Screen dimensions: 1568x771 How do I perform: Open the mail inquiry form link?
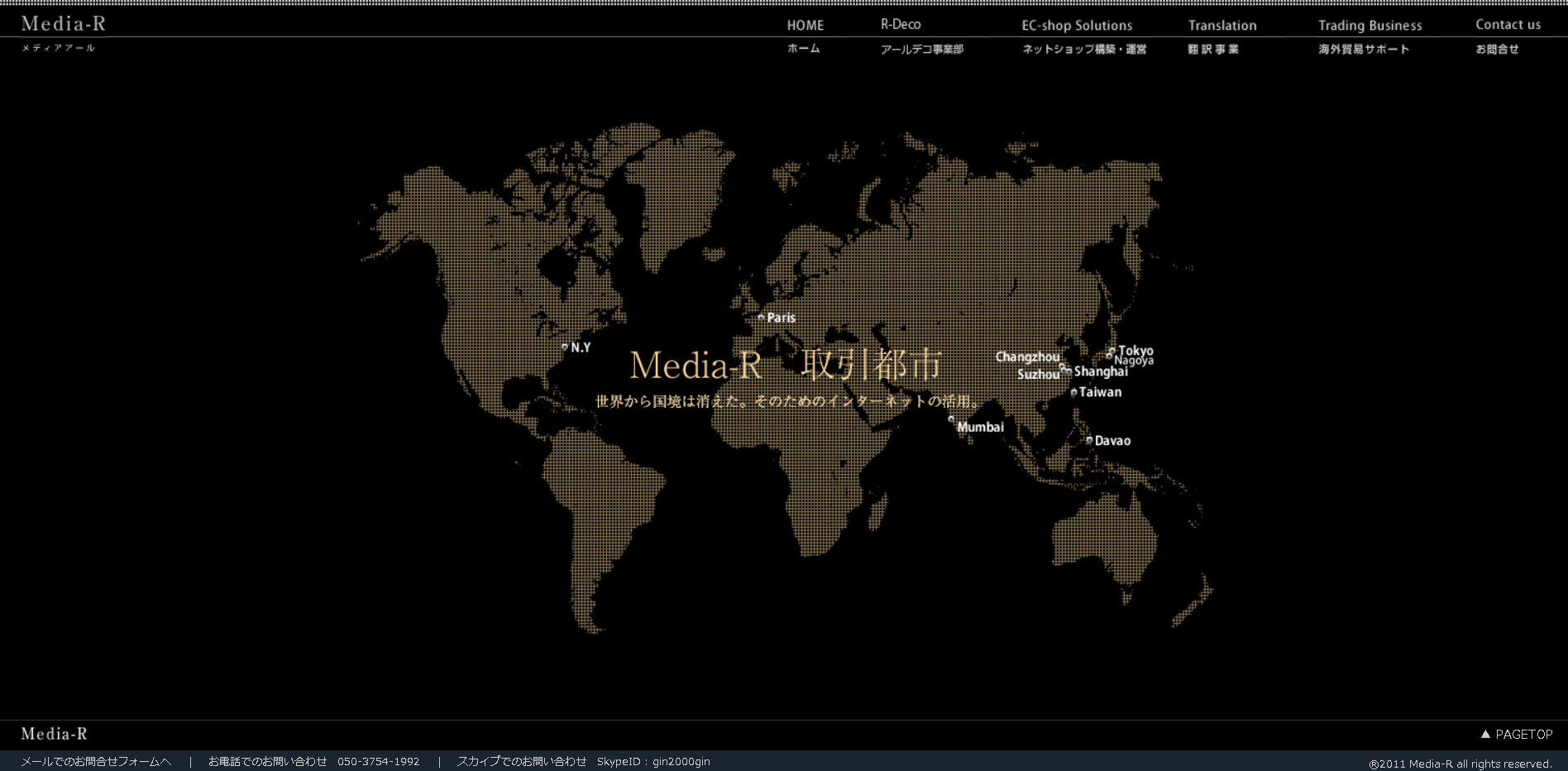[x=96, y=762]
